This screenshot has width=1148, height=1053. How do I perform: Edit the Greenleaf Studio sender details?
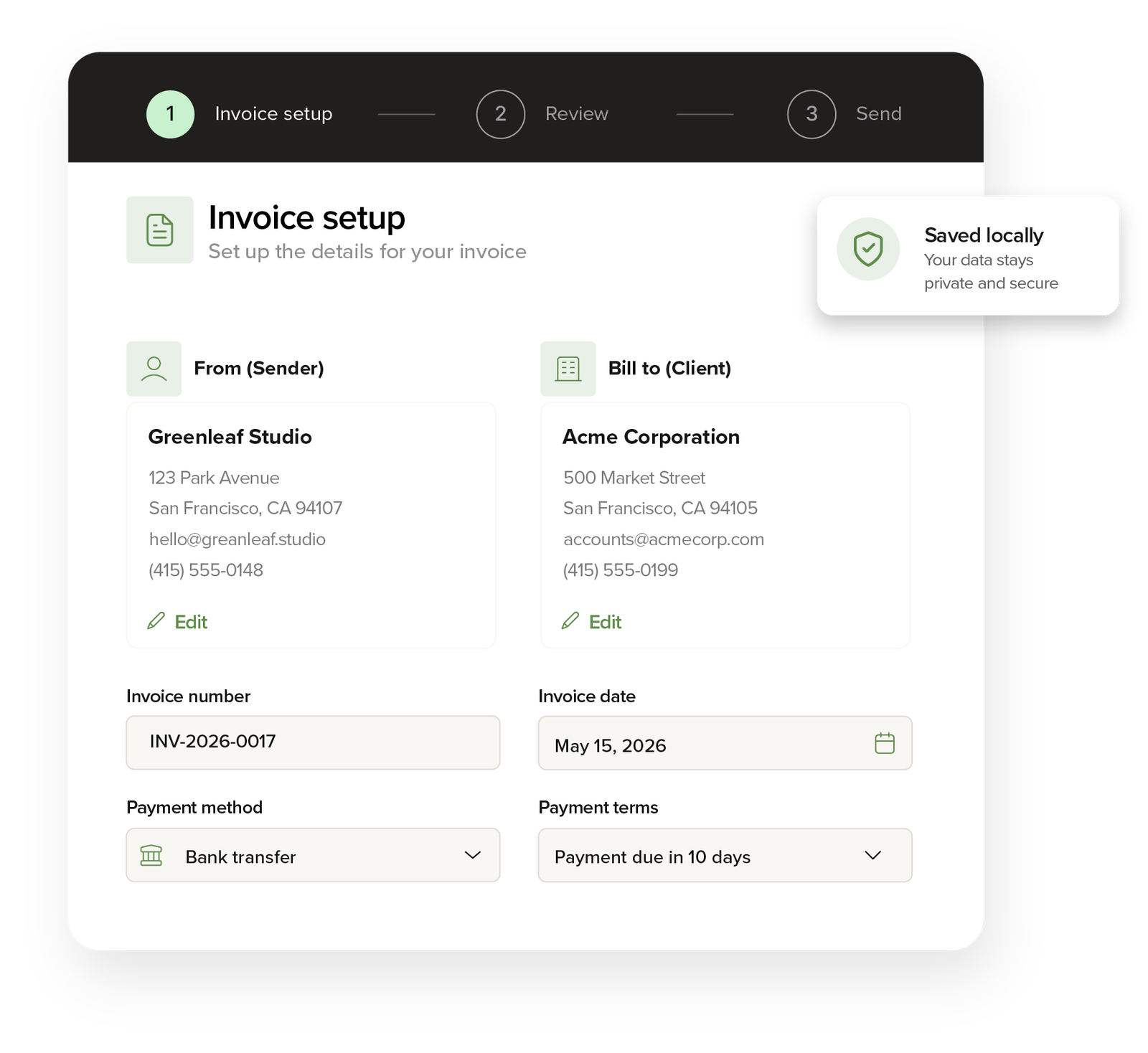click(177, 622)
